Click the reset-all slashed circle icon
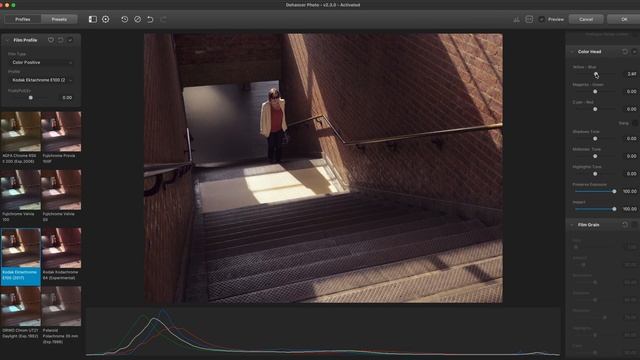The image size is (640, 360). [138, 19]
